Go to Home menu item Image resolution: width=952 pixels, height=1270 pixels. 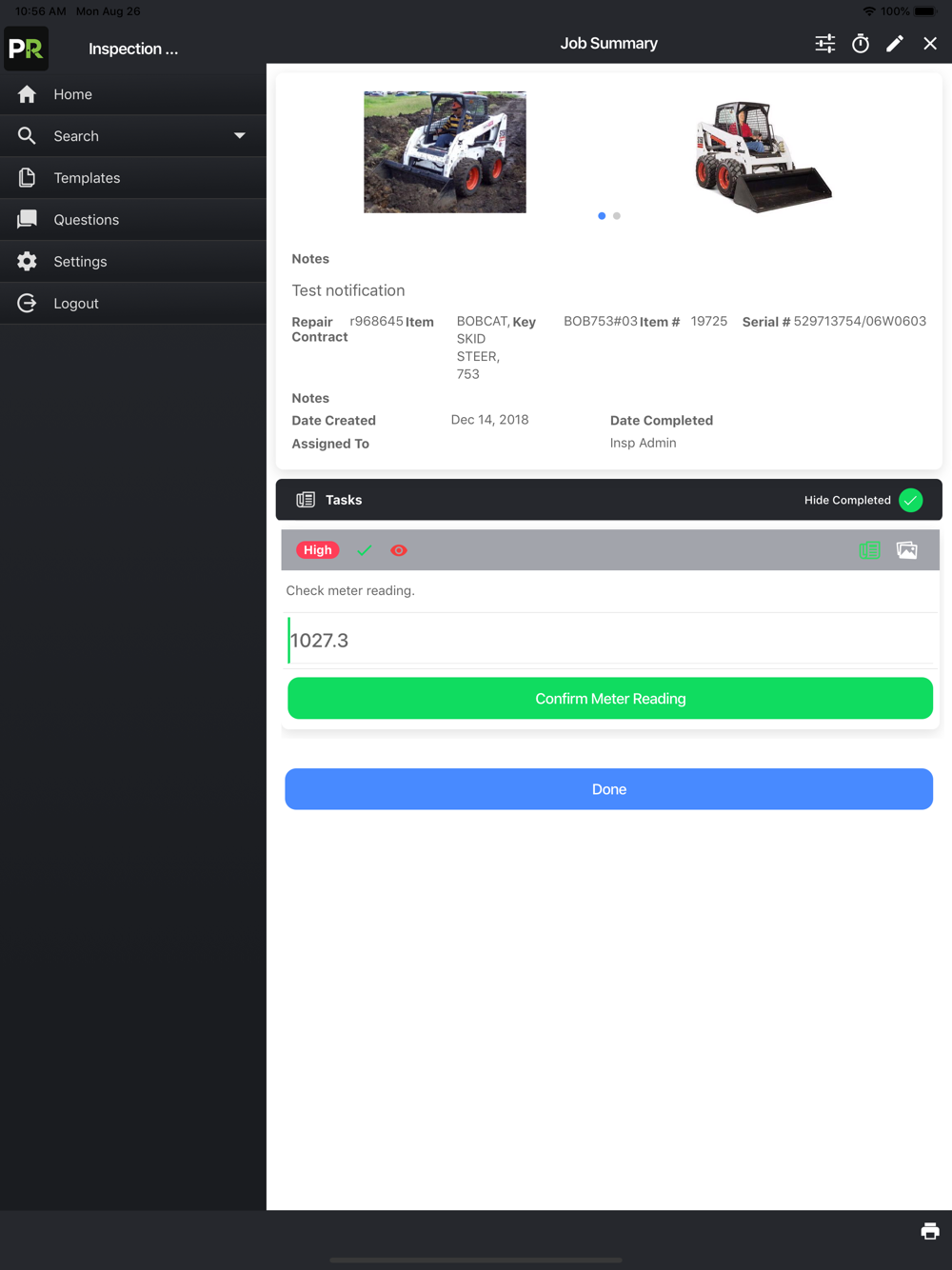click(x=133, y=94)
